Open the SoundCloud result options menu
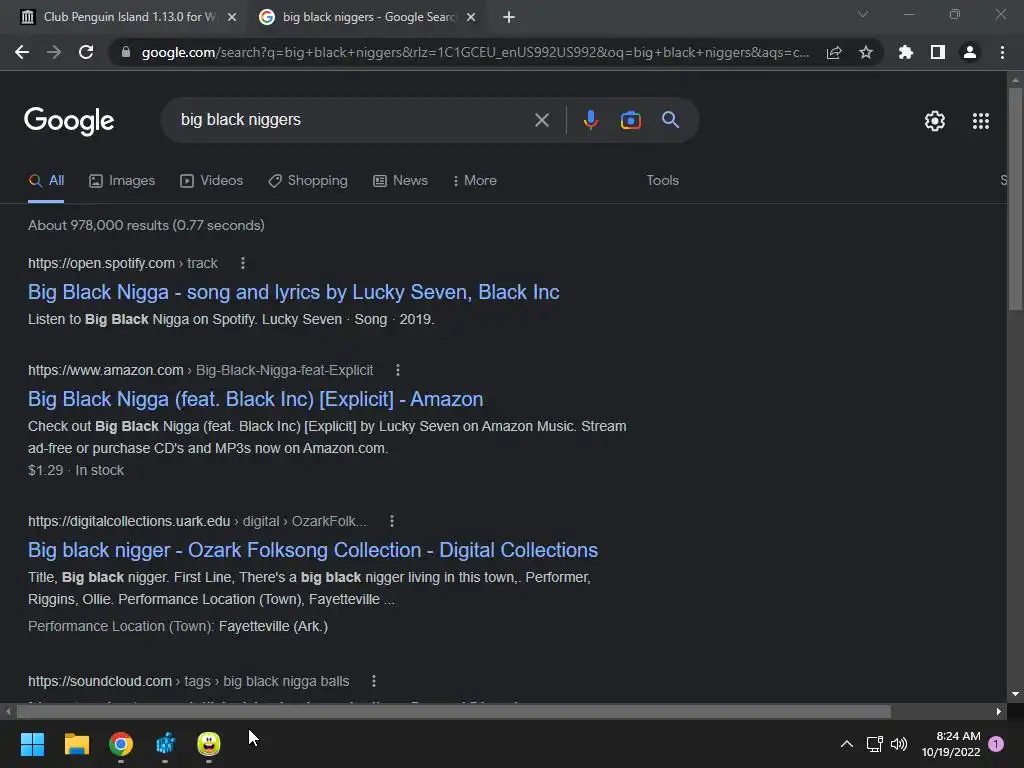 coord(374,681)
